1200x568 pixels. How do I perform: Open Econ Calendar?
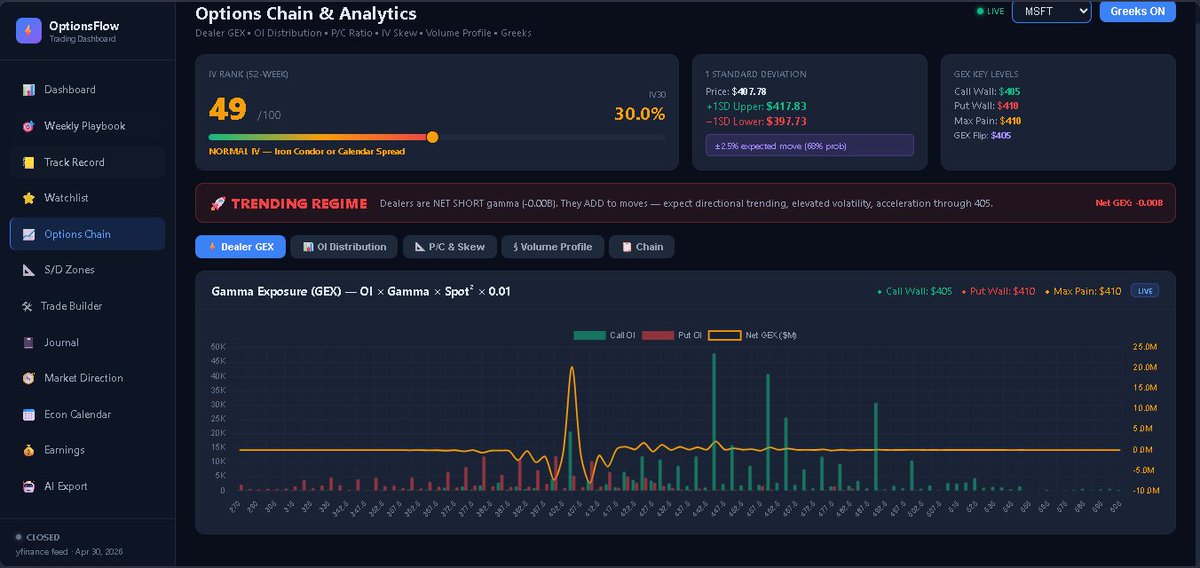coord(87,414)
